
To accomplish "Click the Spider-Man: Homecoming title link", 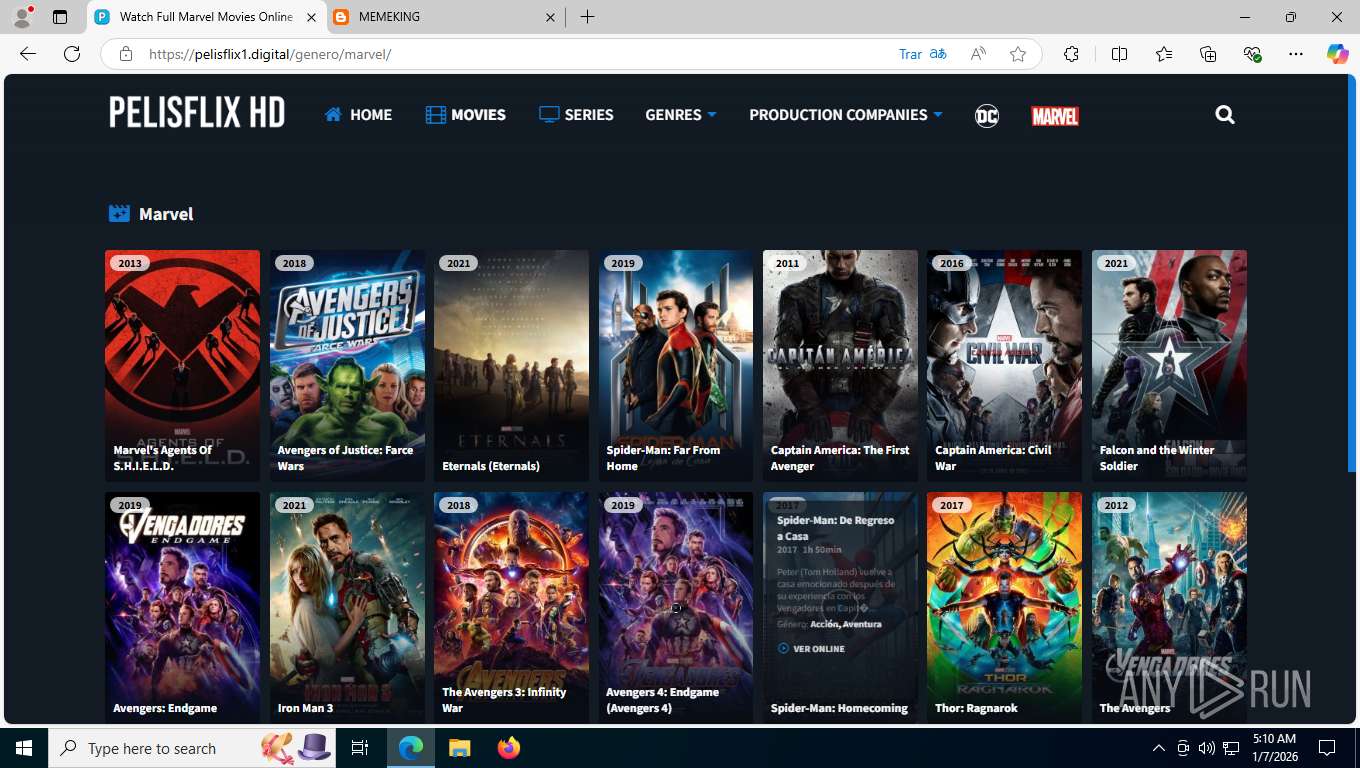I will pyautogui.click(x=839, y=708).
